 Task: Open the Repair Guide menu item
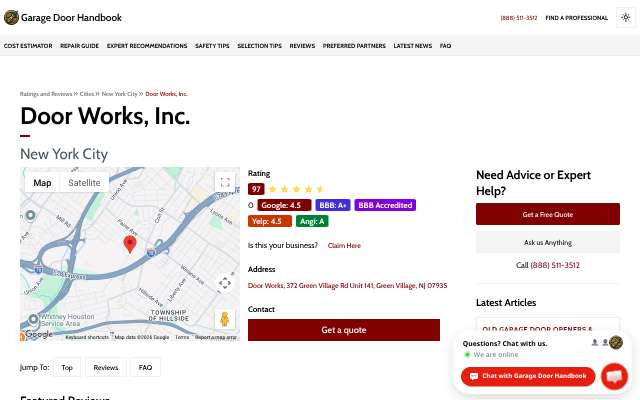tap(80, 46)
